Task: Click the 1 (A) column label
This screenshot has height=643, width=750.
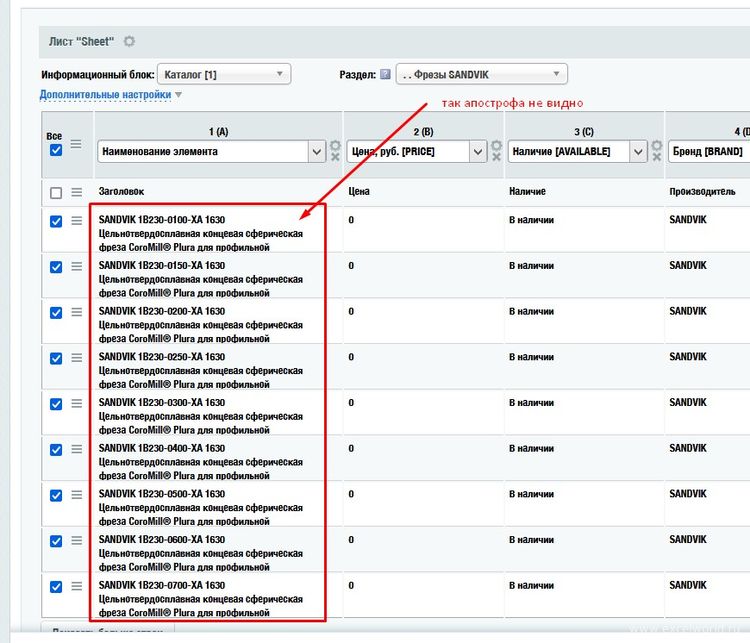Action: pos(219,132)
